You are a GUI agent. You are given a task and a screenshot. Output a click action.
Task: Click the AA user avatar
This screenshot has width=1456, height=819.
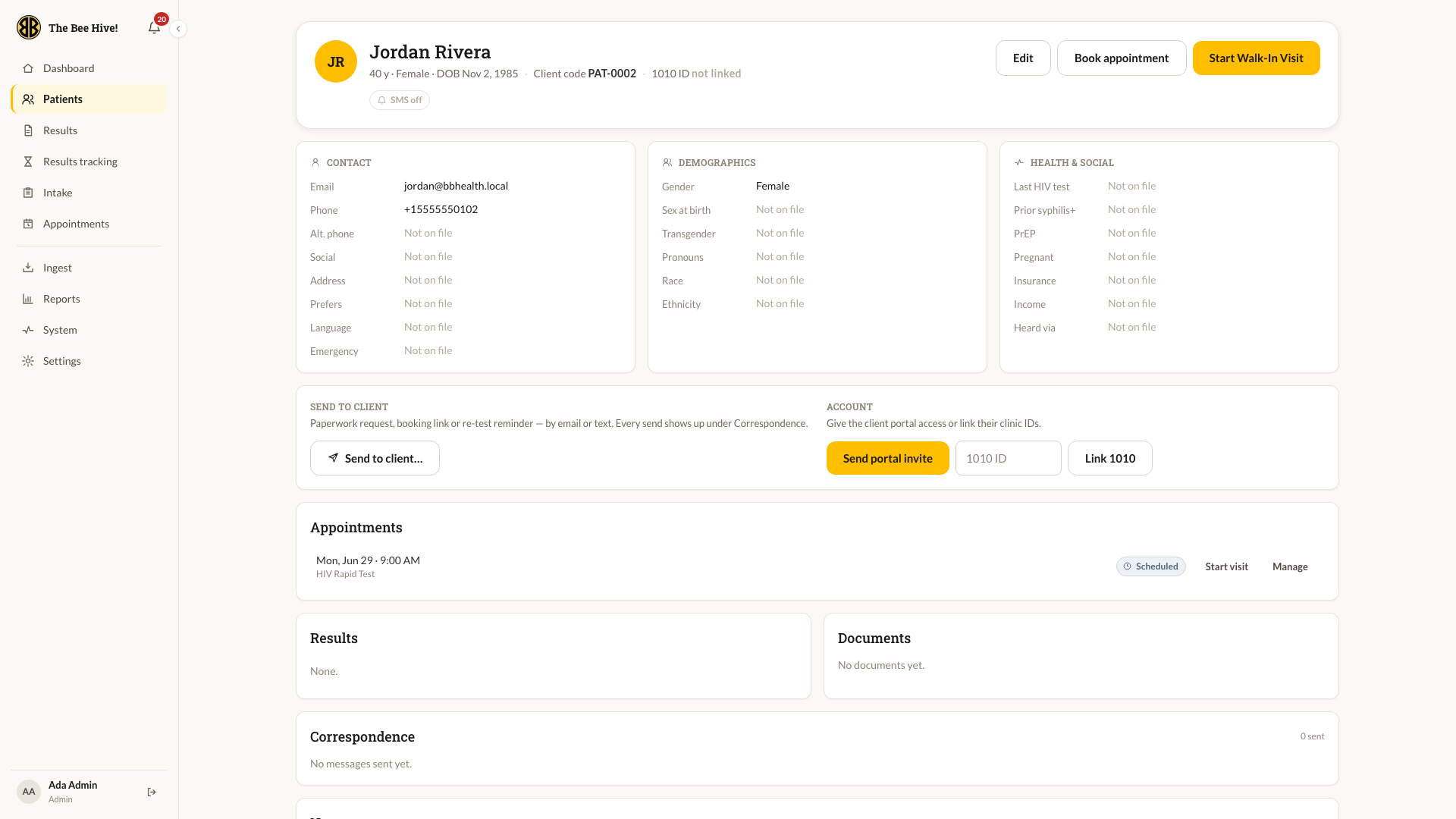(29, 792)
